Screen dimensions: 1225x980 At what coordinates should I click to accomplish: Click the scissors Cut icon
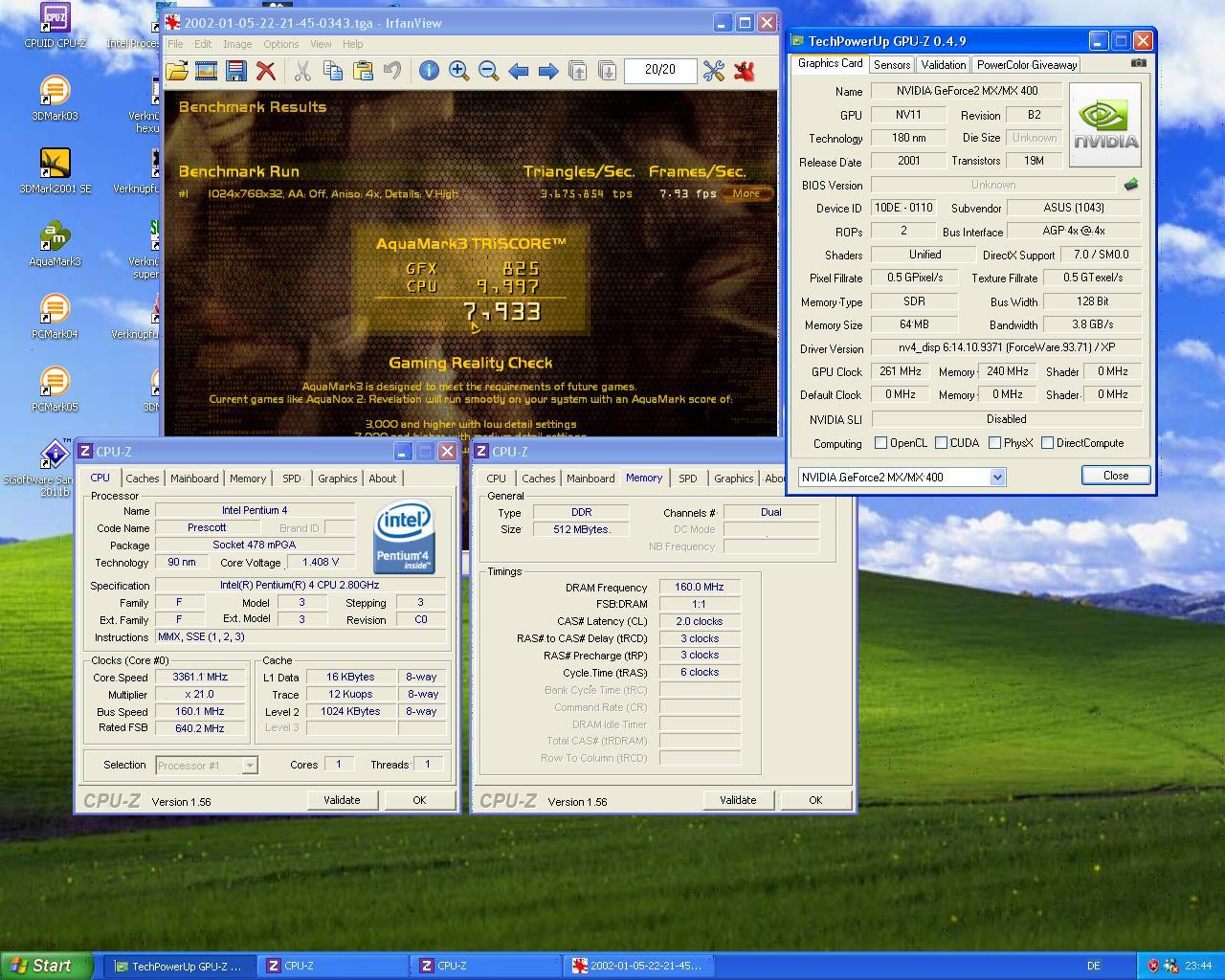302,70
